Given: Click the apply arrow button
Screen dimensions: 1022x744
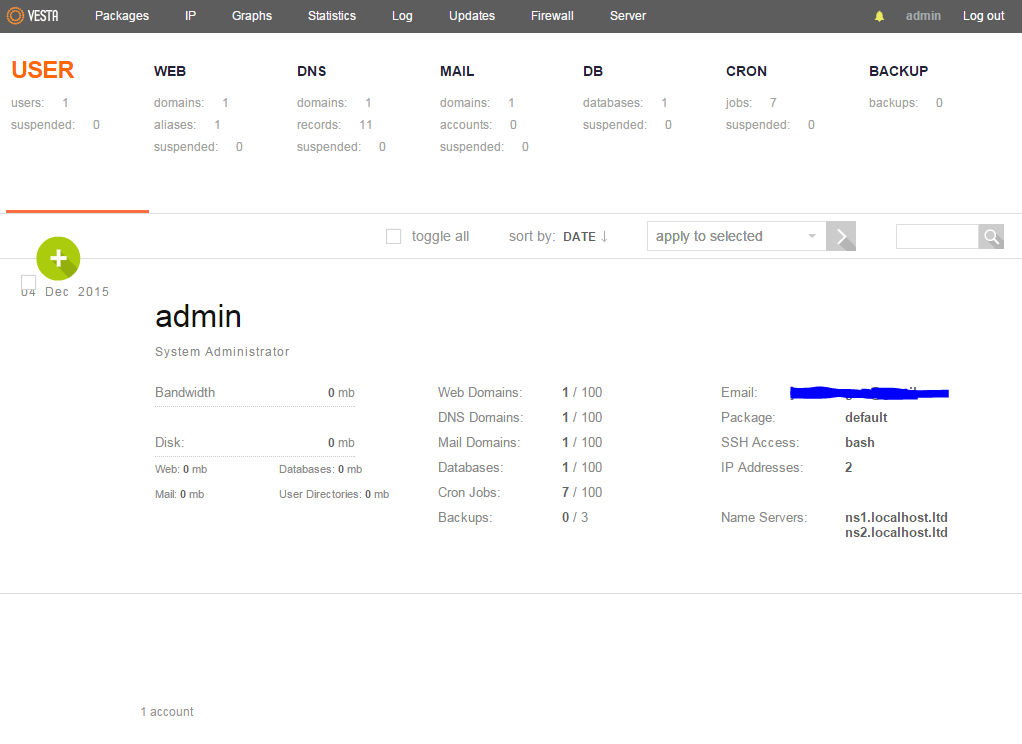Looking at the screenshot, I should (x=841, y=236).
